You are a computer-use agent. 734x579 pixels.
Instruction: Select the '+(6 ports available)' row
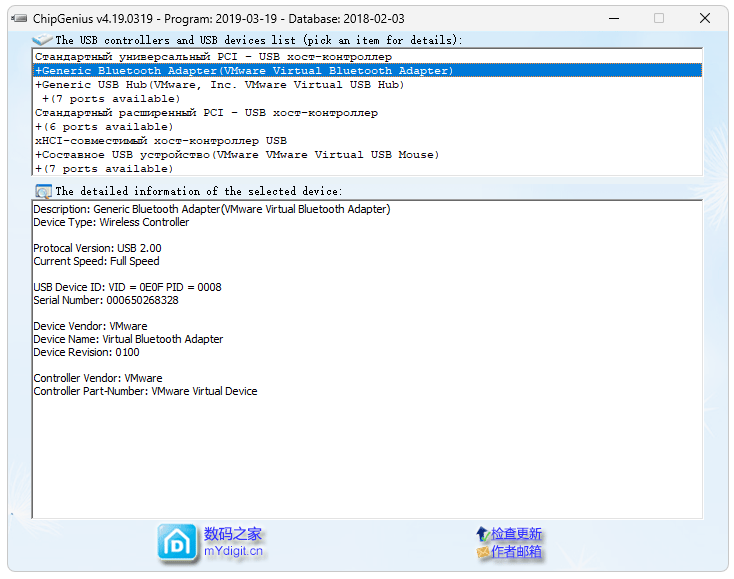[367, 127]
